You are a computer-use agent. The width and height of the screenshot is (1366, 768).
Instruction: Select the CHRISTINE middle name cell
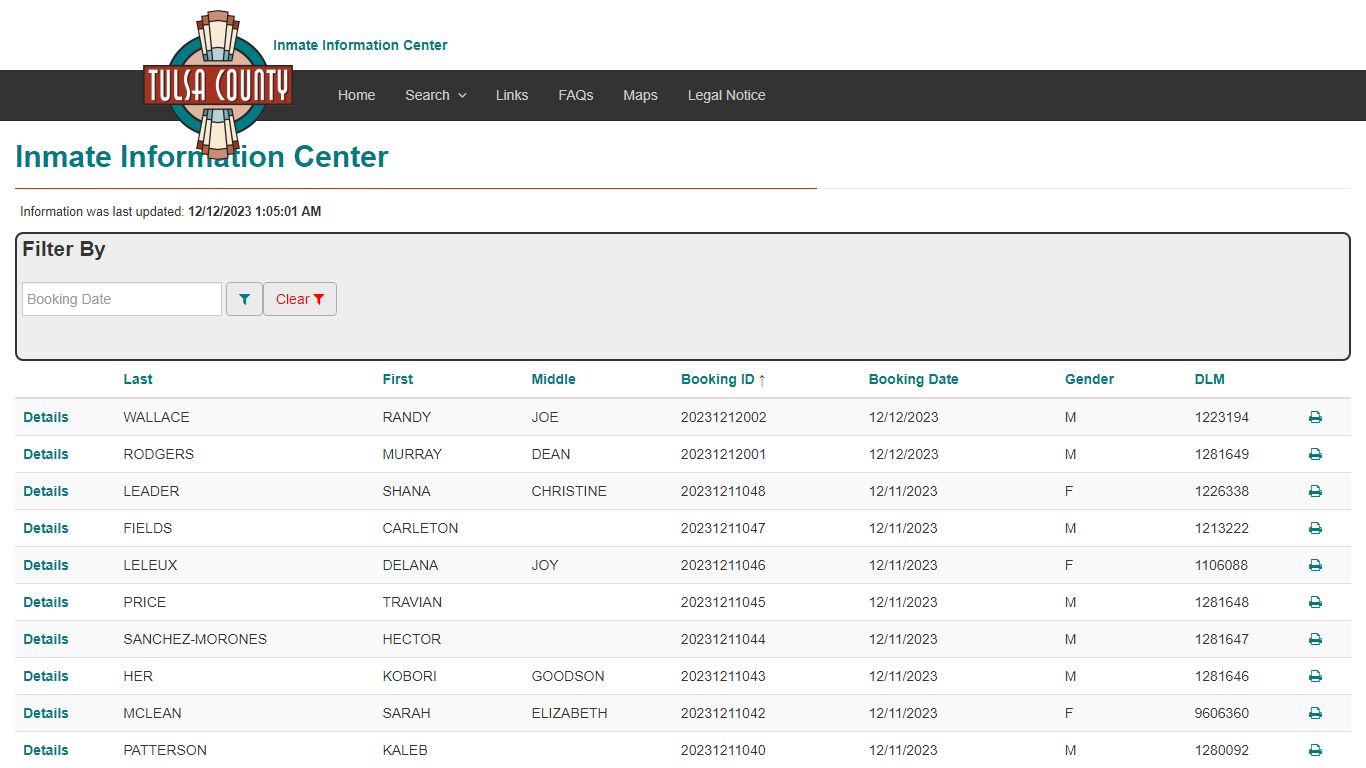[569, 491]
